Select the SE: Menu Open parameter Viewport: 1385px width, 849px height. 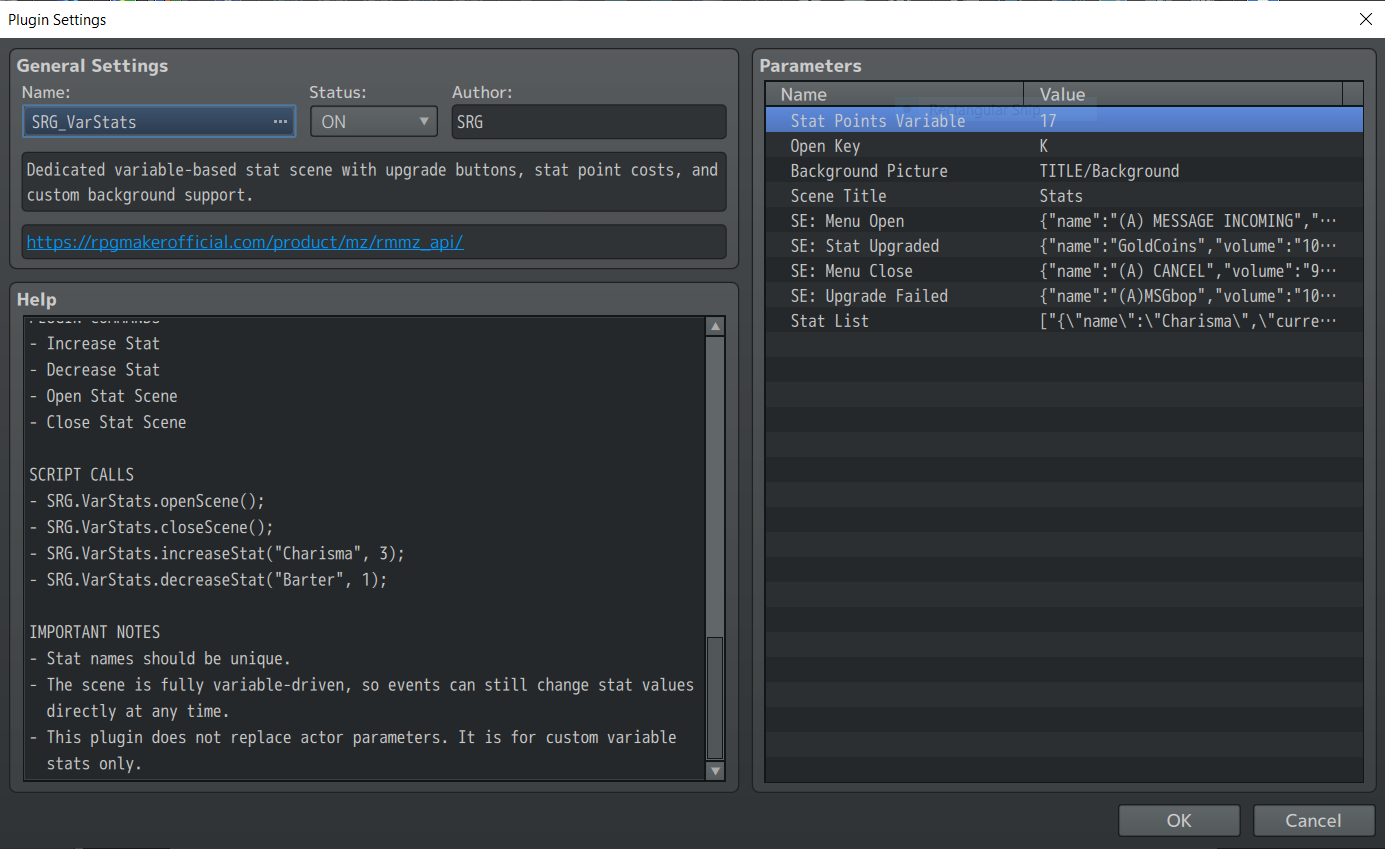[1064, 221]
